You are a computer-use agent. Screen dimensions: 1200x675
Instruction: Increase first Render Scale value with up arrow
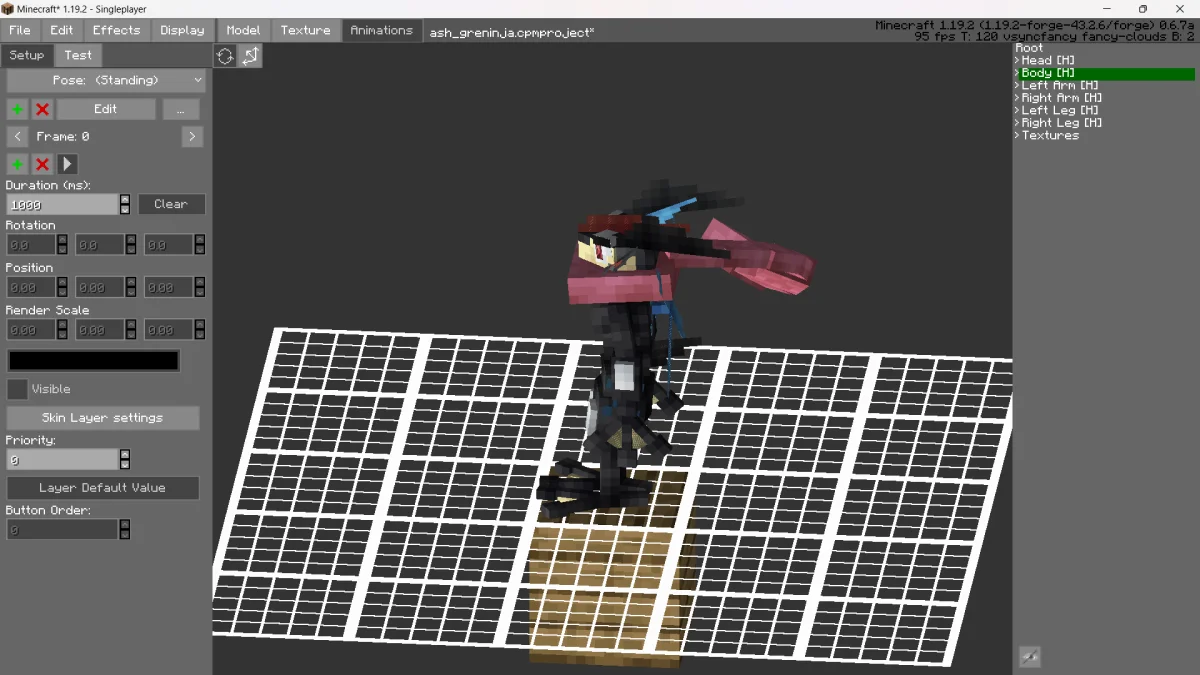[x=62, y=324]
